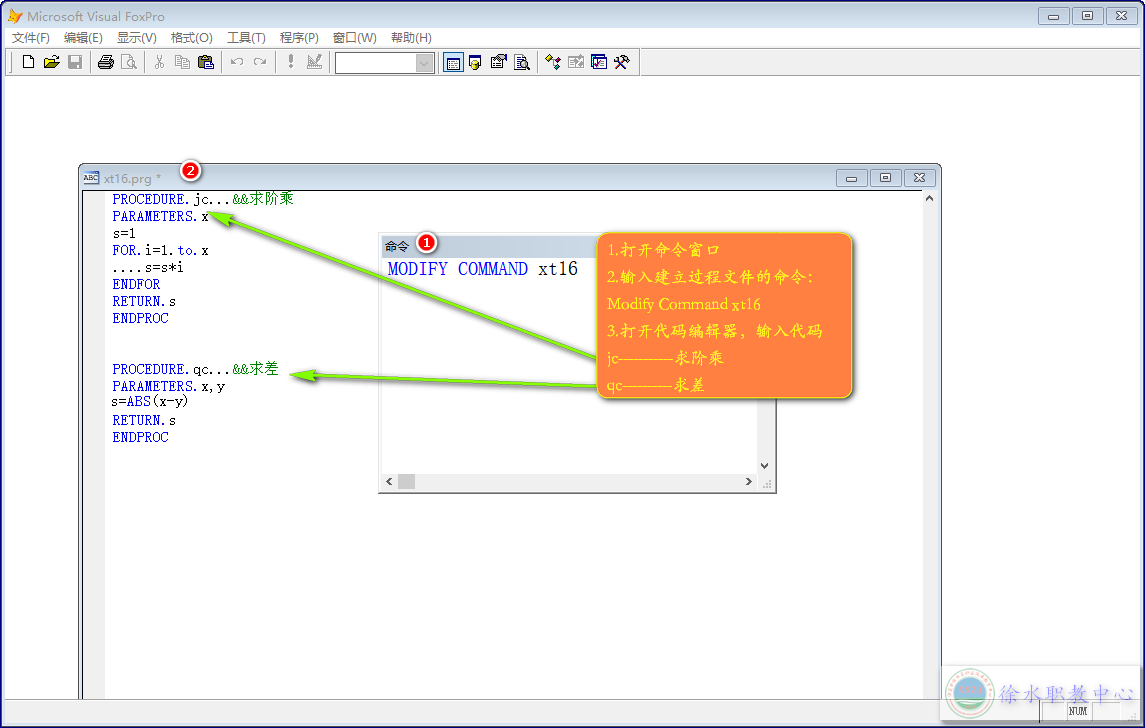Screen dimensions: 1145x728
Task: Open the 帮助(H) menu
Action: (411, 38)
